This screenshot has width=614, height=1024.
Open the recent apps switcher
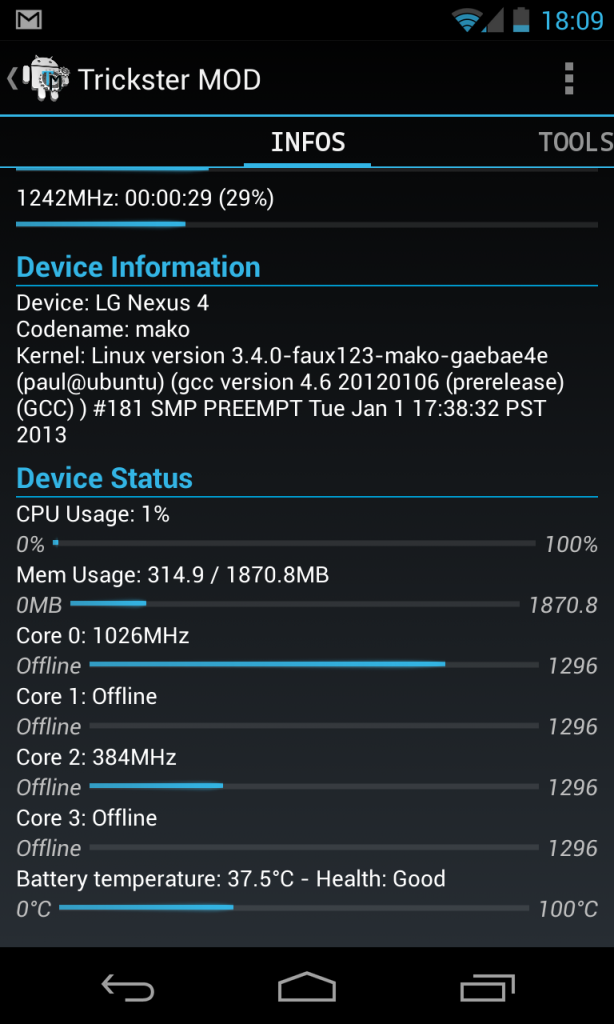point(487,988)
